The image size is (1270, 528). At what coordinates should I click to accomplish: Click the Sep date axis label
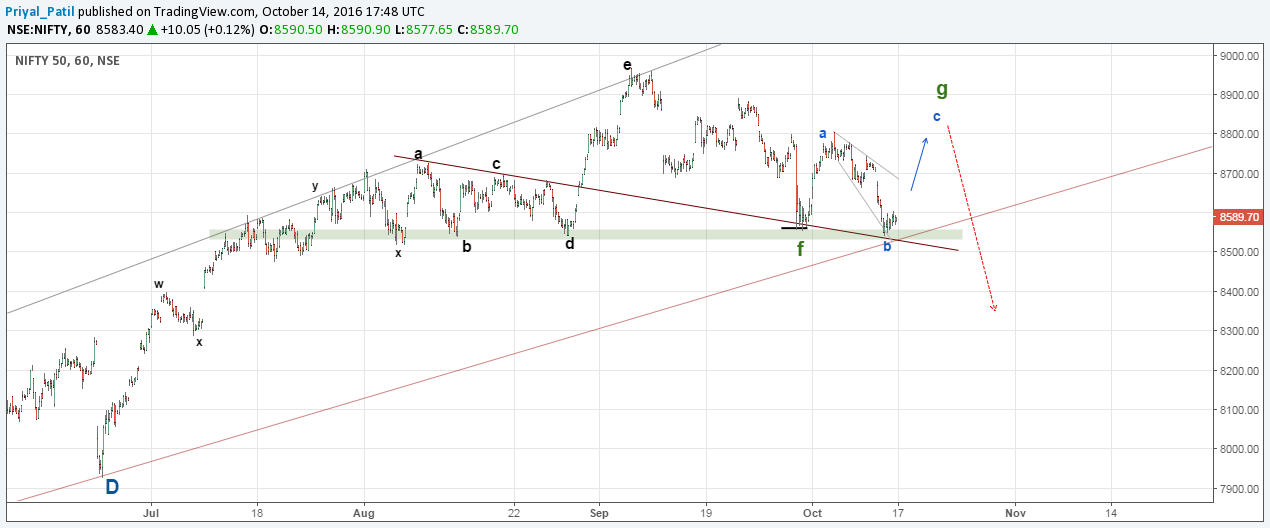[x=599, y=511]
